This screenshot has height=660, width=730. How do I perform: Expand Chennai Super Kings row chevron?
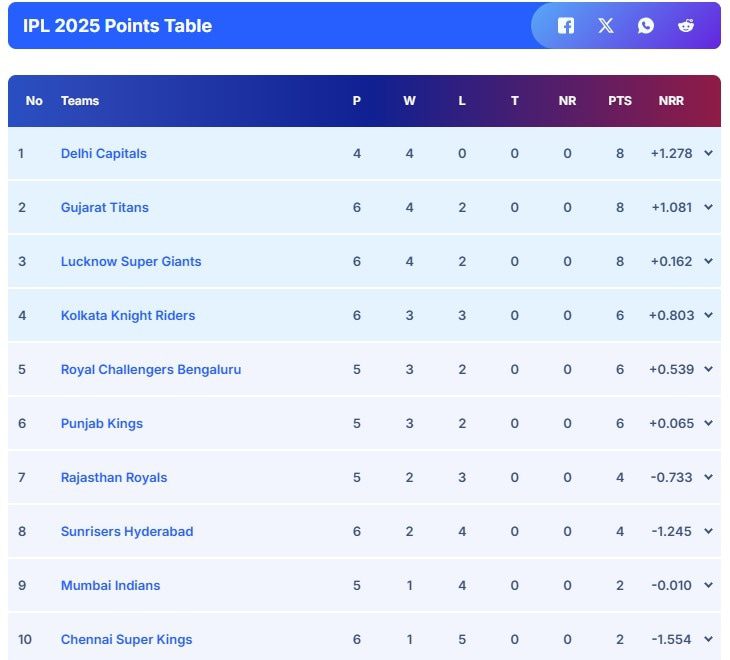(x=708, y=639)
